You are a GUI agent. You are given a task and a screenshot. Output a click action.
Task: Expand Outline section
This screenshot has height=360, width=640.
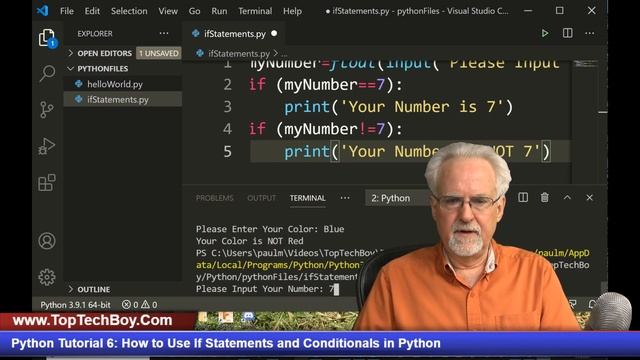pyautogui.click(x=123, y=289)
